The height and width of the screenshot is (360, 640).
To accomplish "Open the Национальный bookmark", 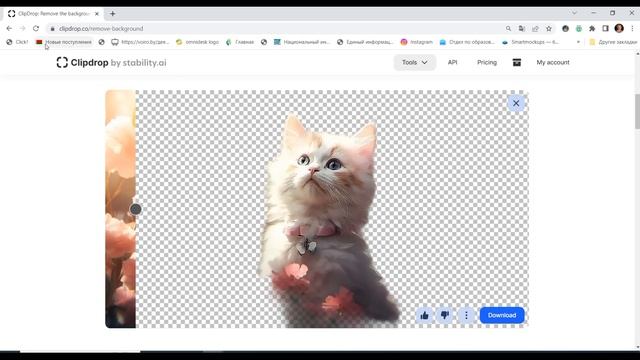I will tap(301, 42).
